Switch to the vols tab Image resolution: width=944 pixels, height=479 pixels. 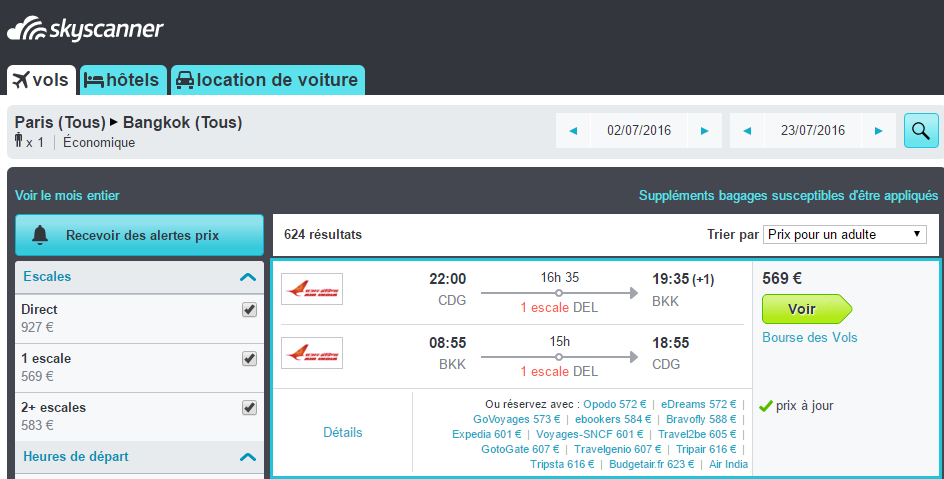42,80
